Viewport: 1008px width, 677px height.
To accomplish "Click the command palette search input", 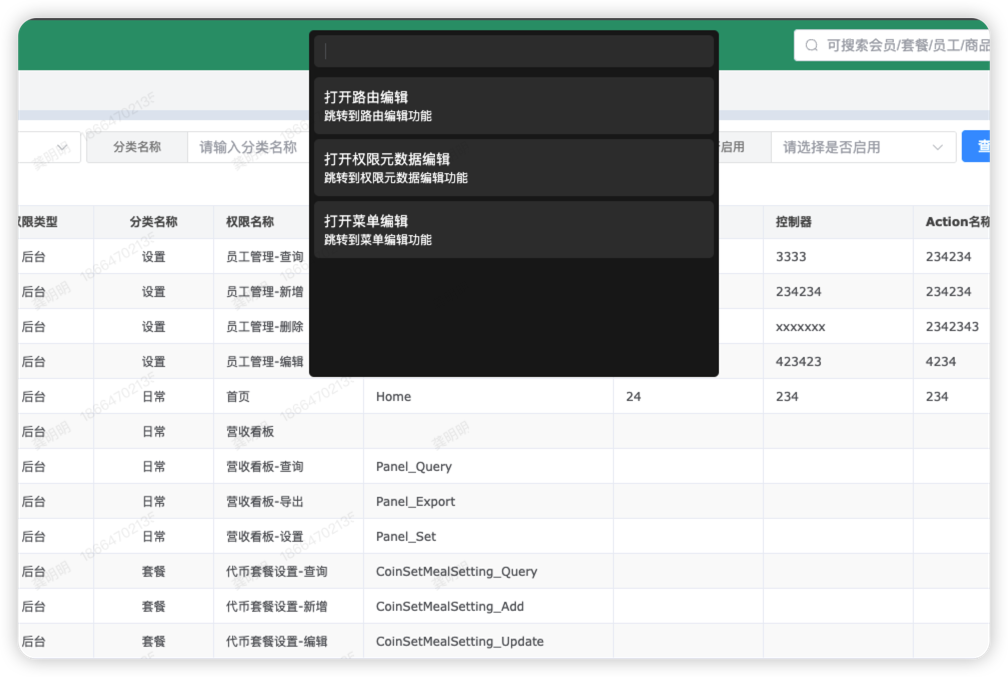I will [x=514, y=51].
